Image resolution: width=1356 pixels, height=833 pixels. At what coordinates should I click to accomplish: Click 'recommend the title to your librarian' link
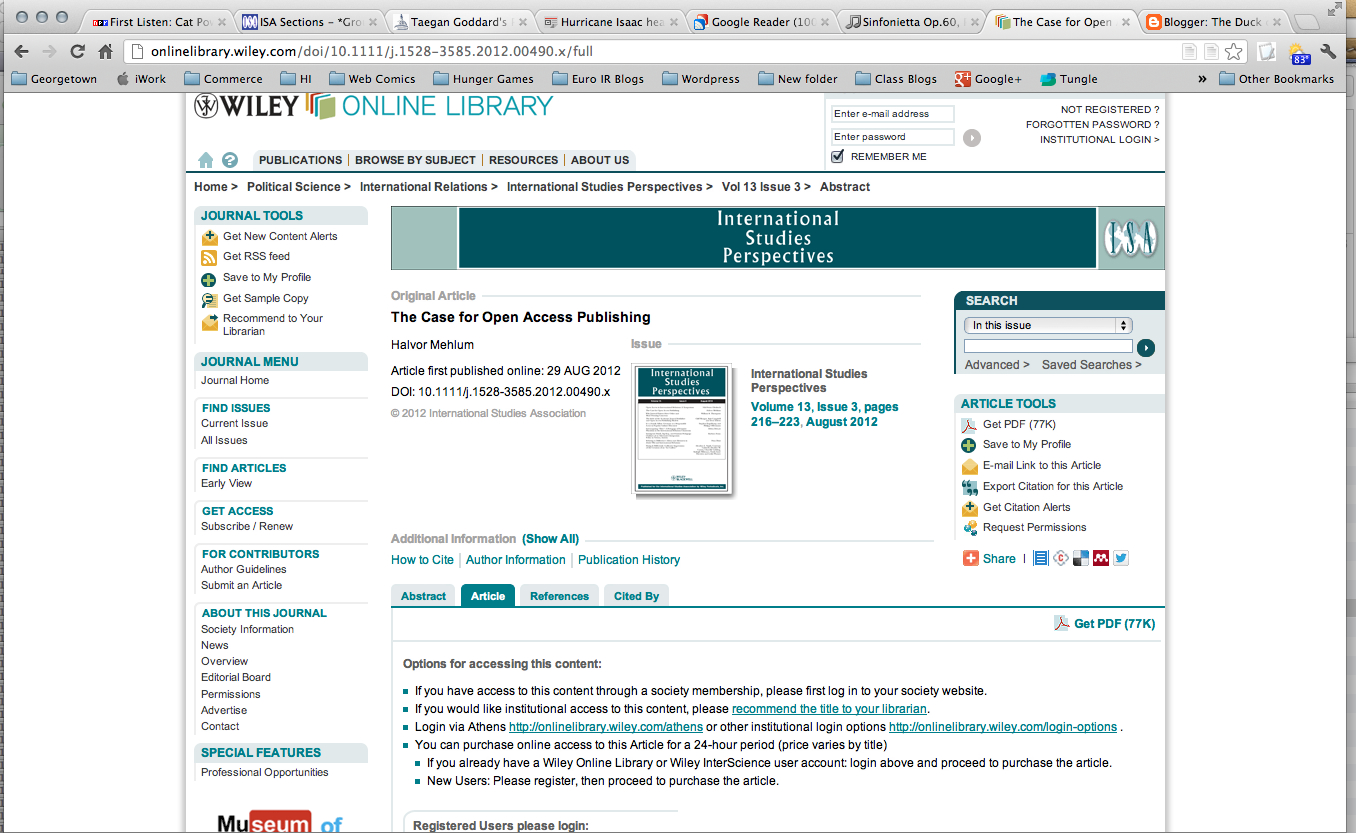[830, 709]
